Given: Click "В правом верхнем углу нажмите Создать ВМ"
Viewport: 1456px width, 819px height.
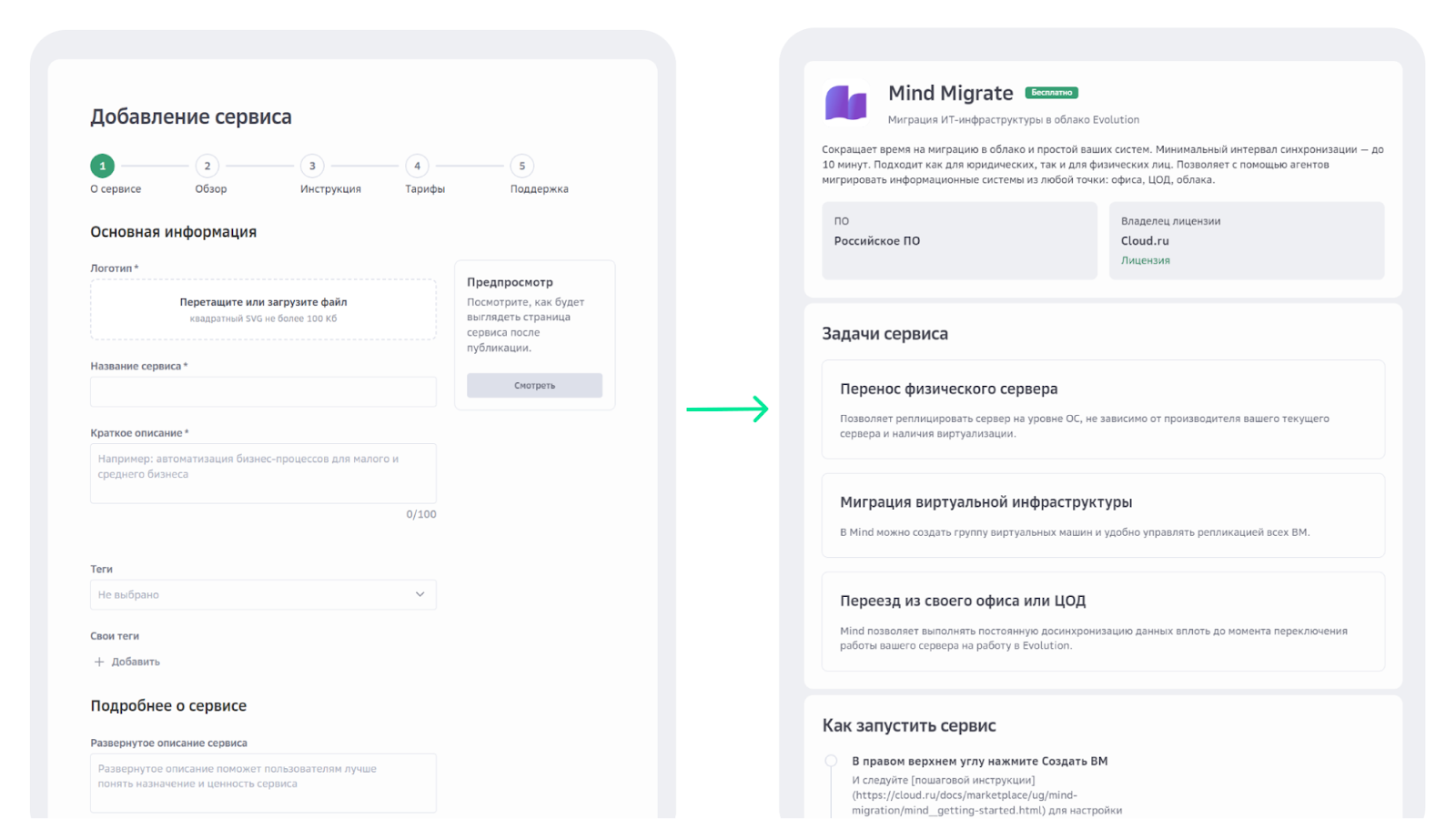Looking at the screenshot, I should pyautogui.click(x=980, y=762).
